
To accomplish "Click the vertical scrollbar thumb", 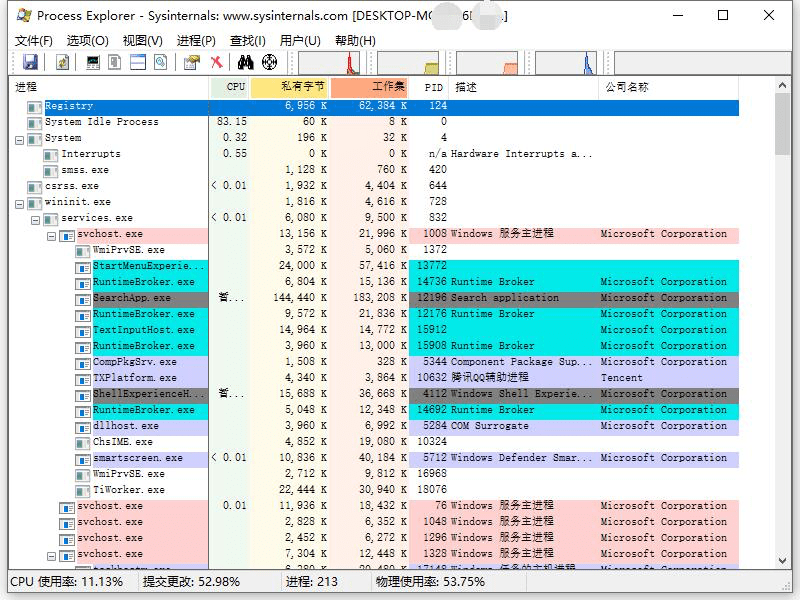I will click(x=782, y=124).
